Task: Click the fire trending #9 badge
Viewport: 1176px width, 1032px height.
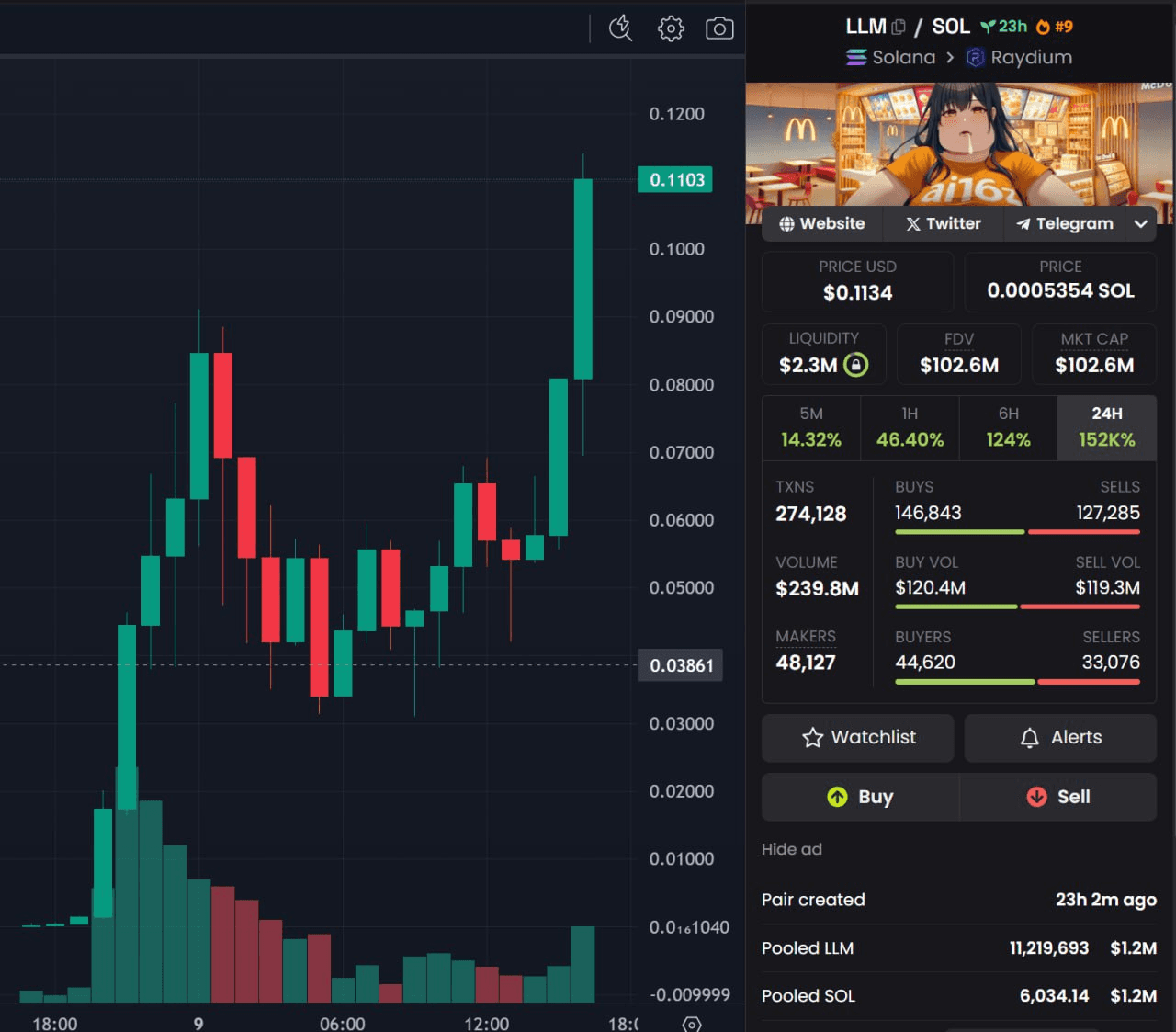Action: pos(1054,27)
